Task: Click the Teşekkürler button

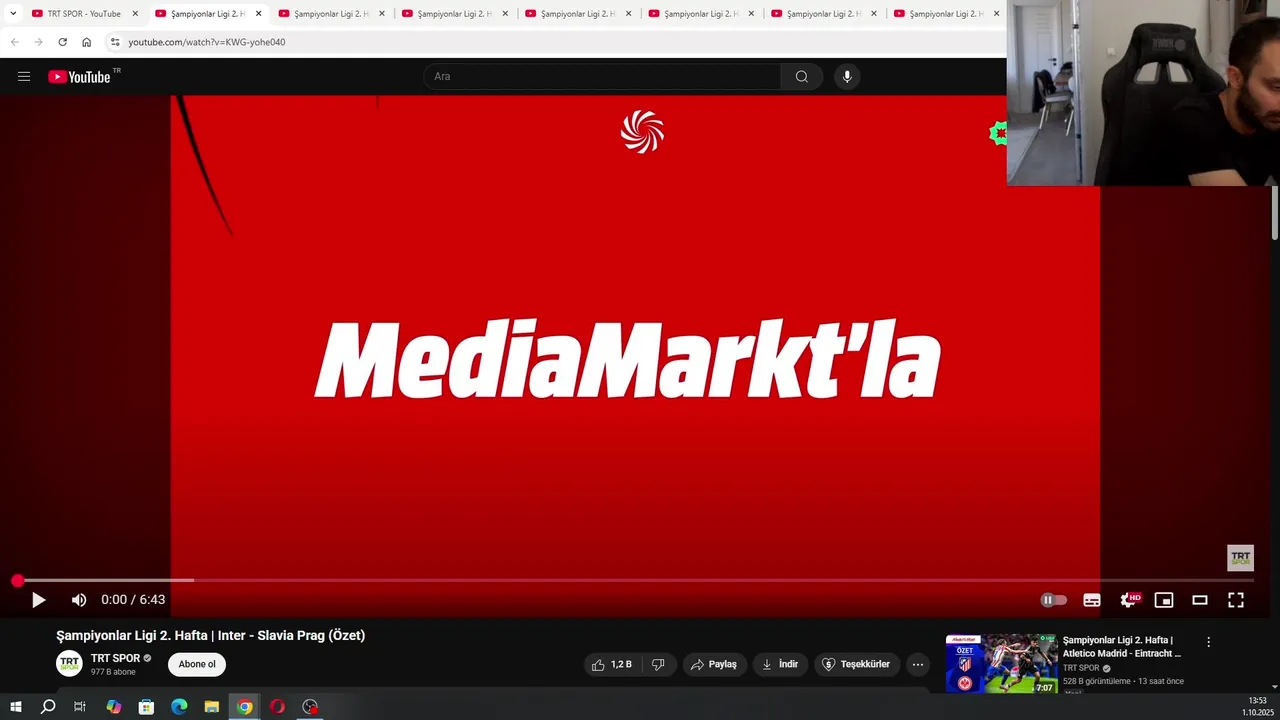Action: coord(856,664)
